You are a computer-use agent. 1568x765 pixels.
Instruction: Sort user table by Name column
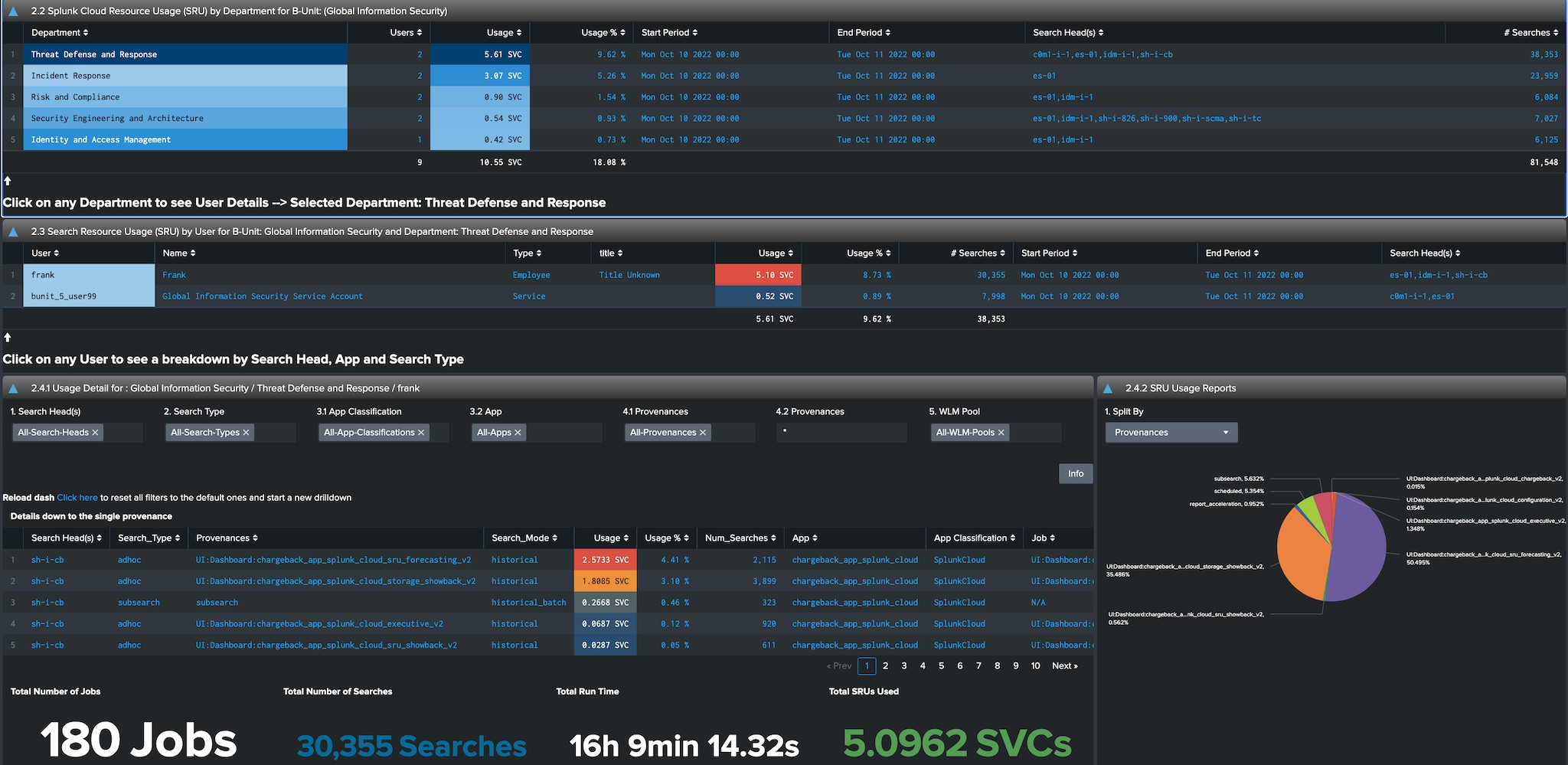[179, 253]
